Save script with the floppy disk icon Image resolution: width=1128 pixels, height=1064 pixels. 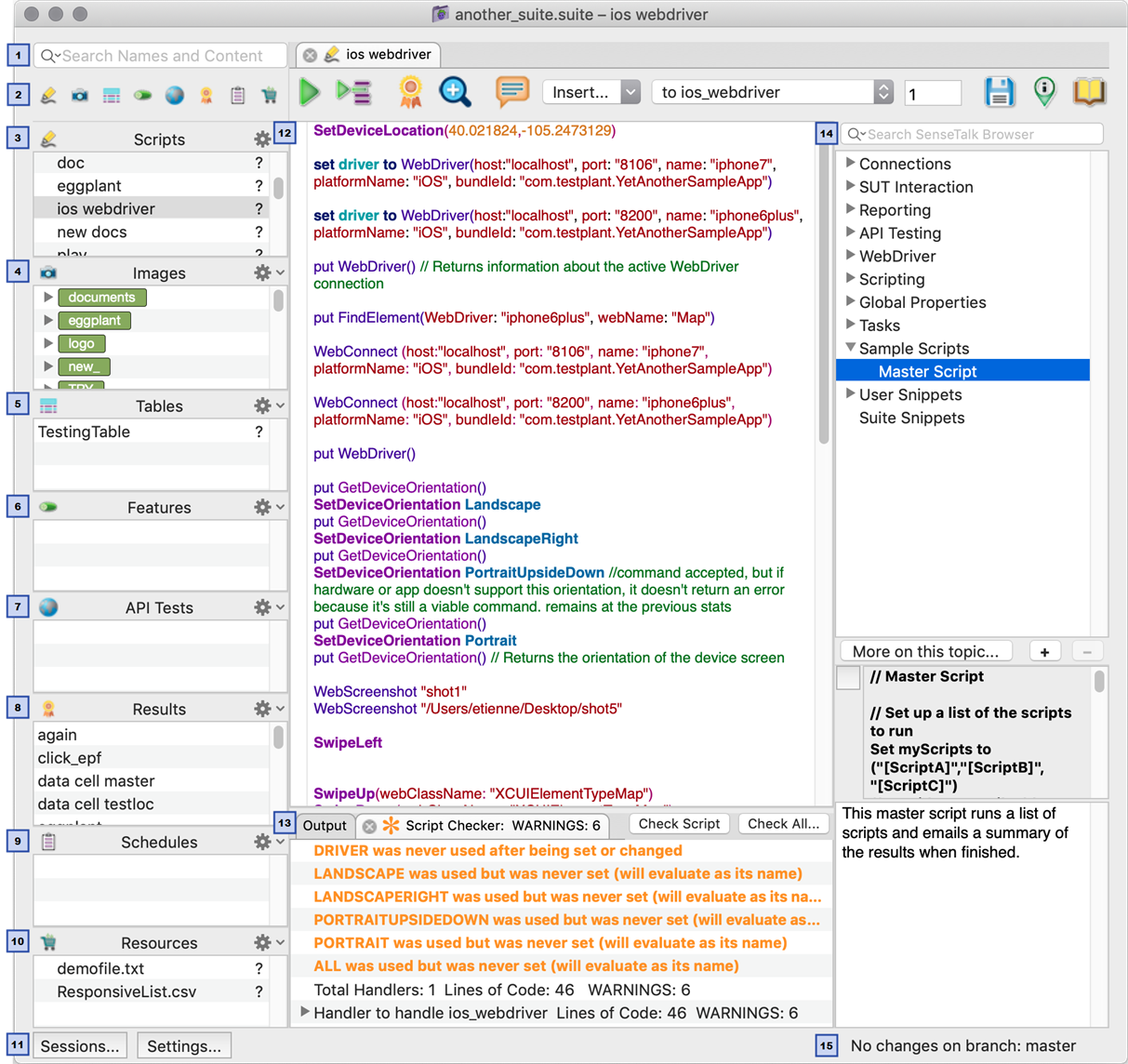[1000, 92]
